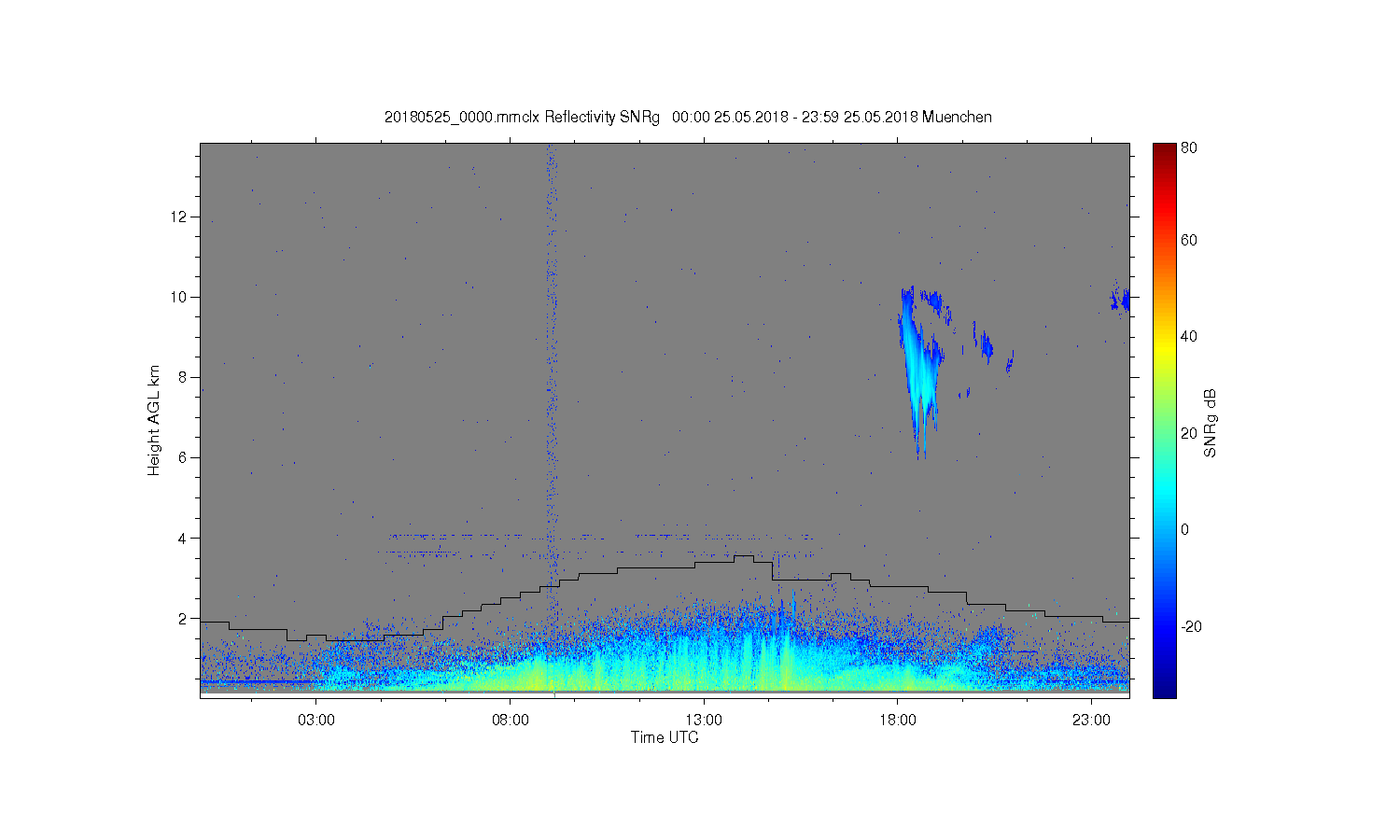Click the height axis label 10

[x=179, y=297]
